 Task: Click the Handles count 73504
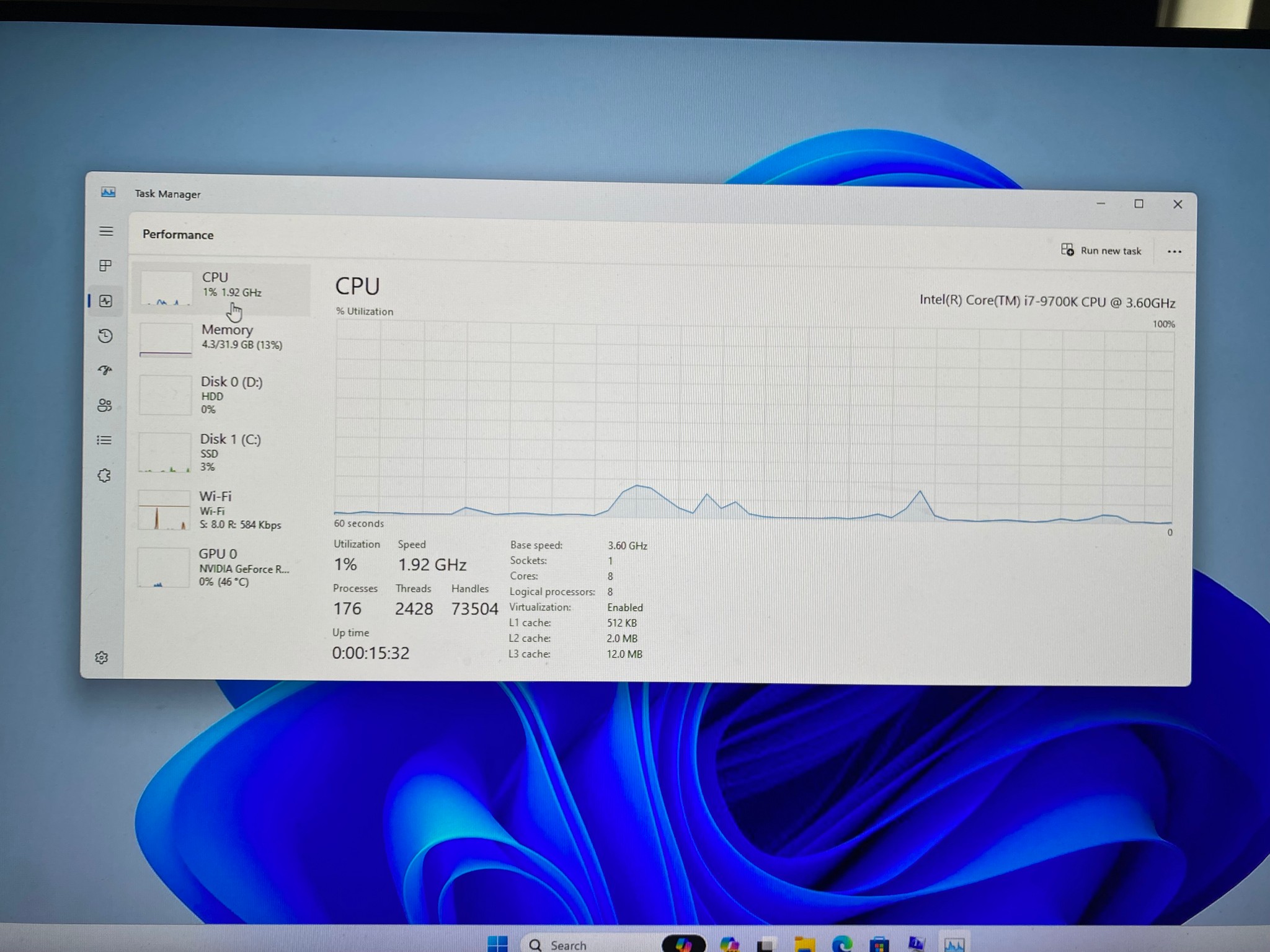[474, 609]
